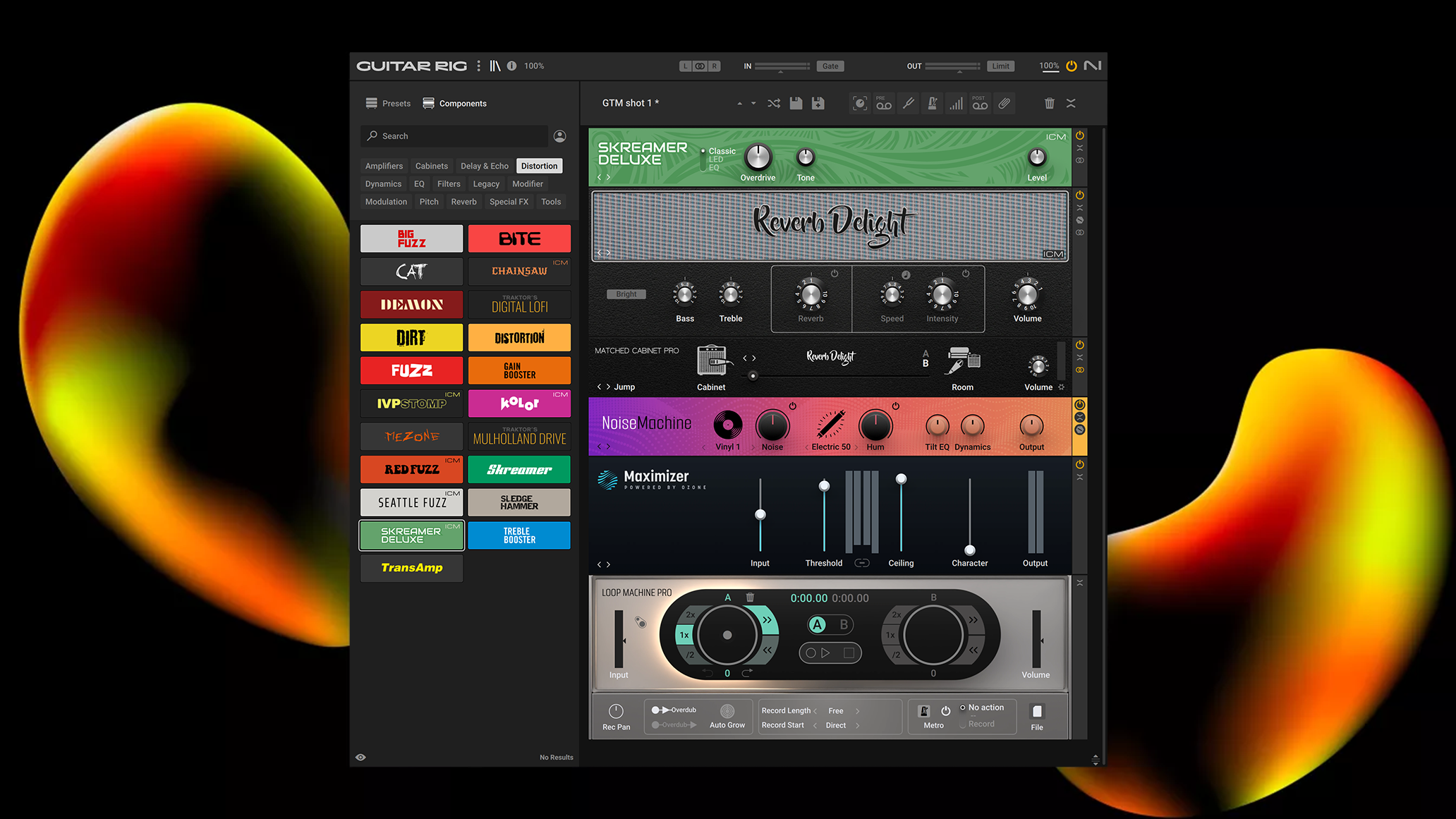
Task: Add the TransAmp component
Action: pyautogui.click(x=412, y=568)
